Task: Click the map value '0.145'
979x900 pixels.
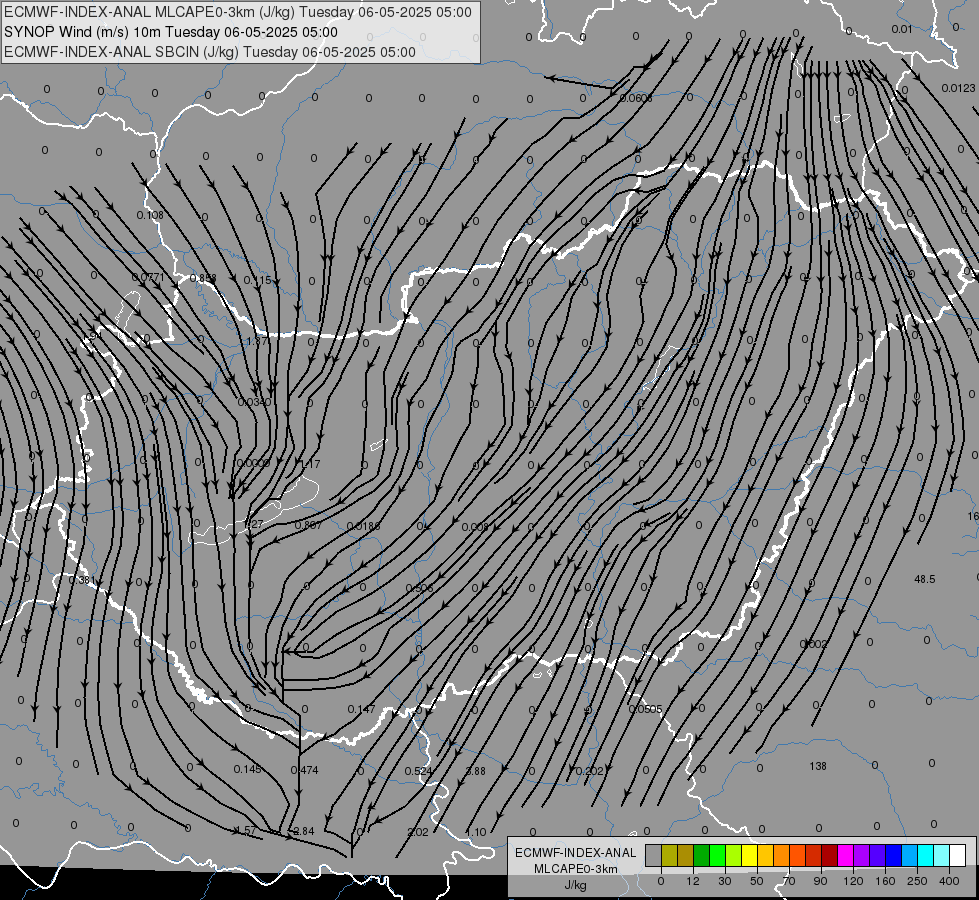Action: pyautogui.click(x=247, y=769)
